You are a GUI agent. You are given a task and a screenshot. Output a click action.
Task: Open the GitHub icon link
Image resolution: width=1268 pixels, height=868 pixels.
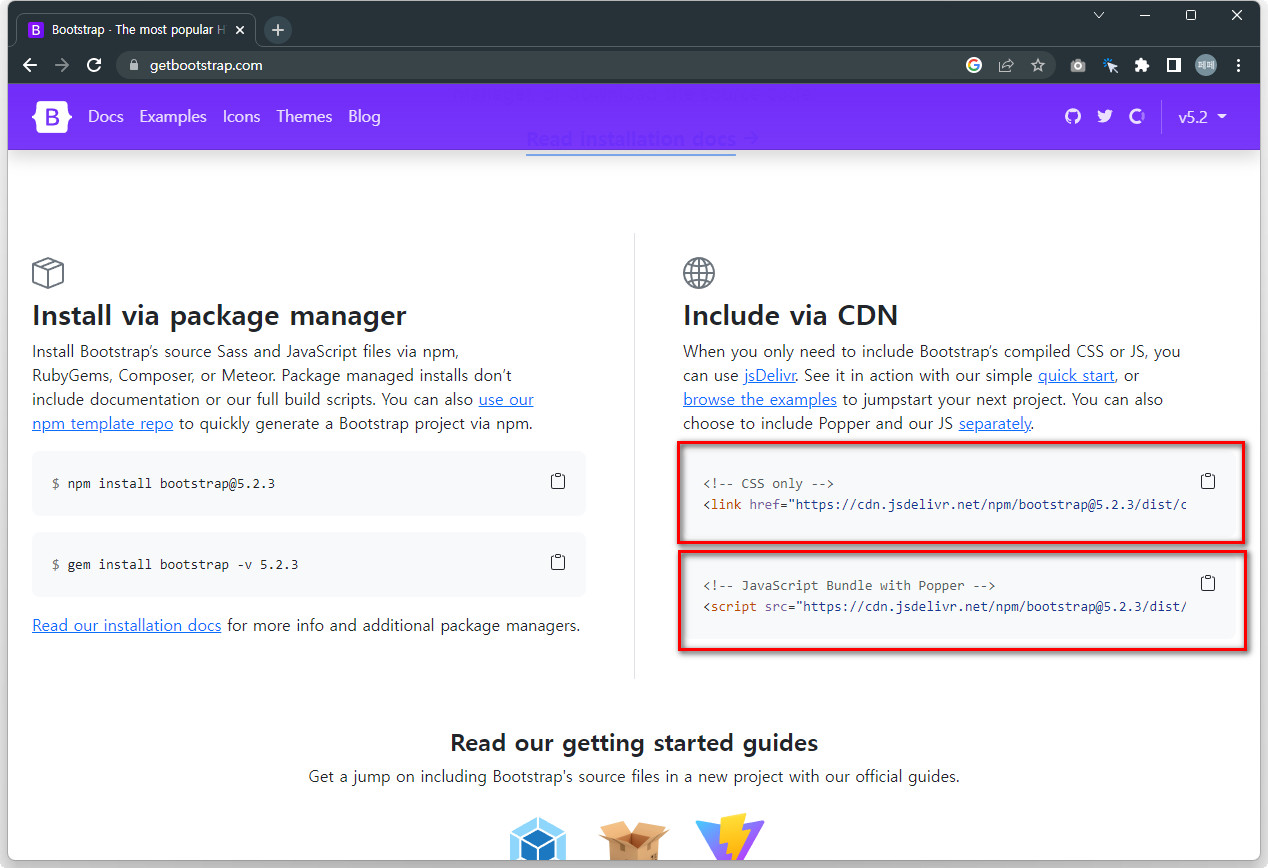(1073, 117)
